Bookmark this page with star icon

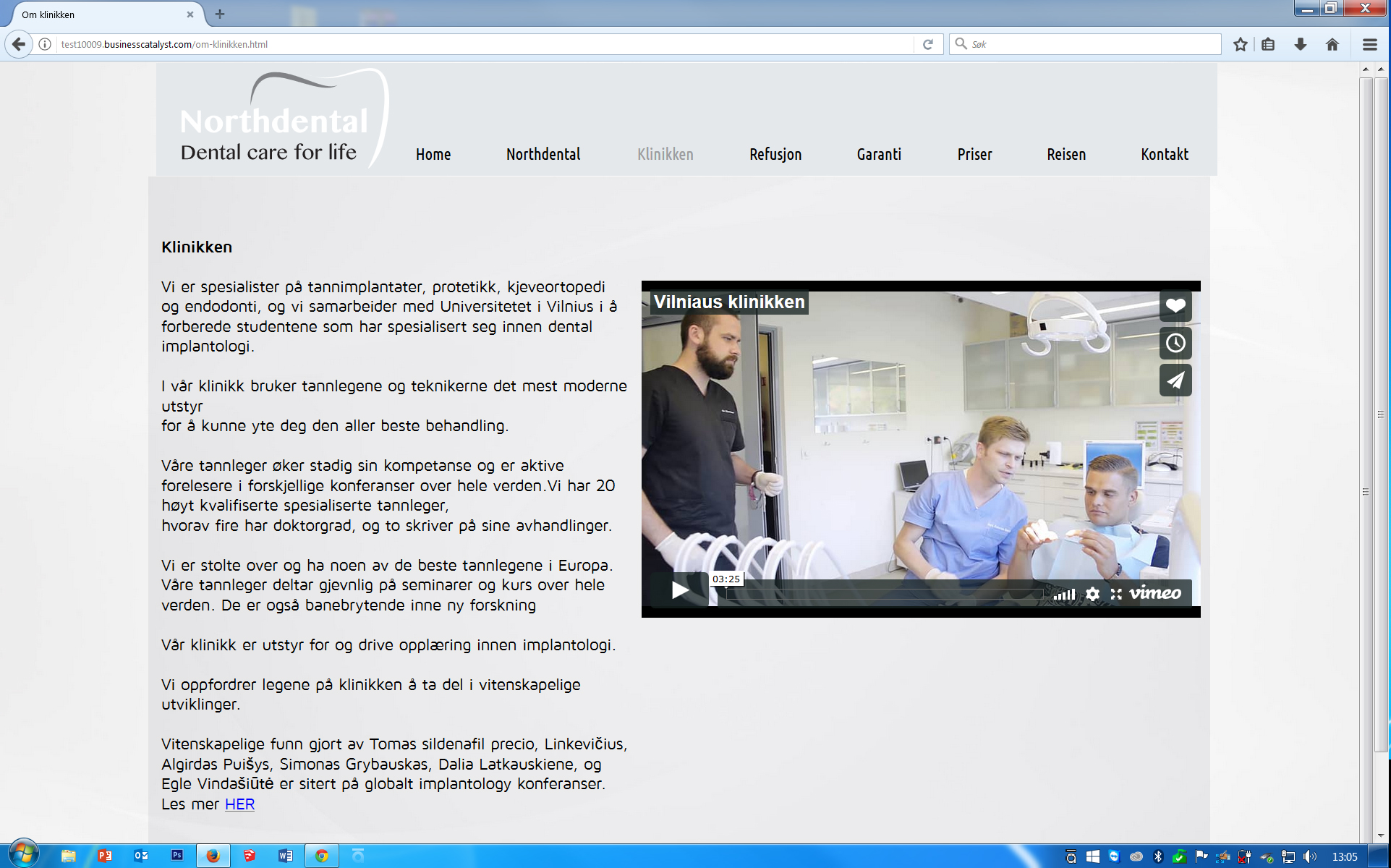(x=1241, y=44)
